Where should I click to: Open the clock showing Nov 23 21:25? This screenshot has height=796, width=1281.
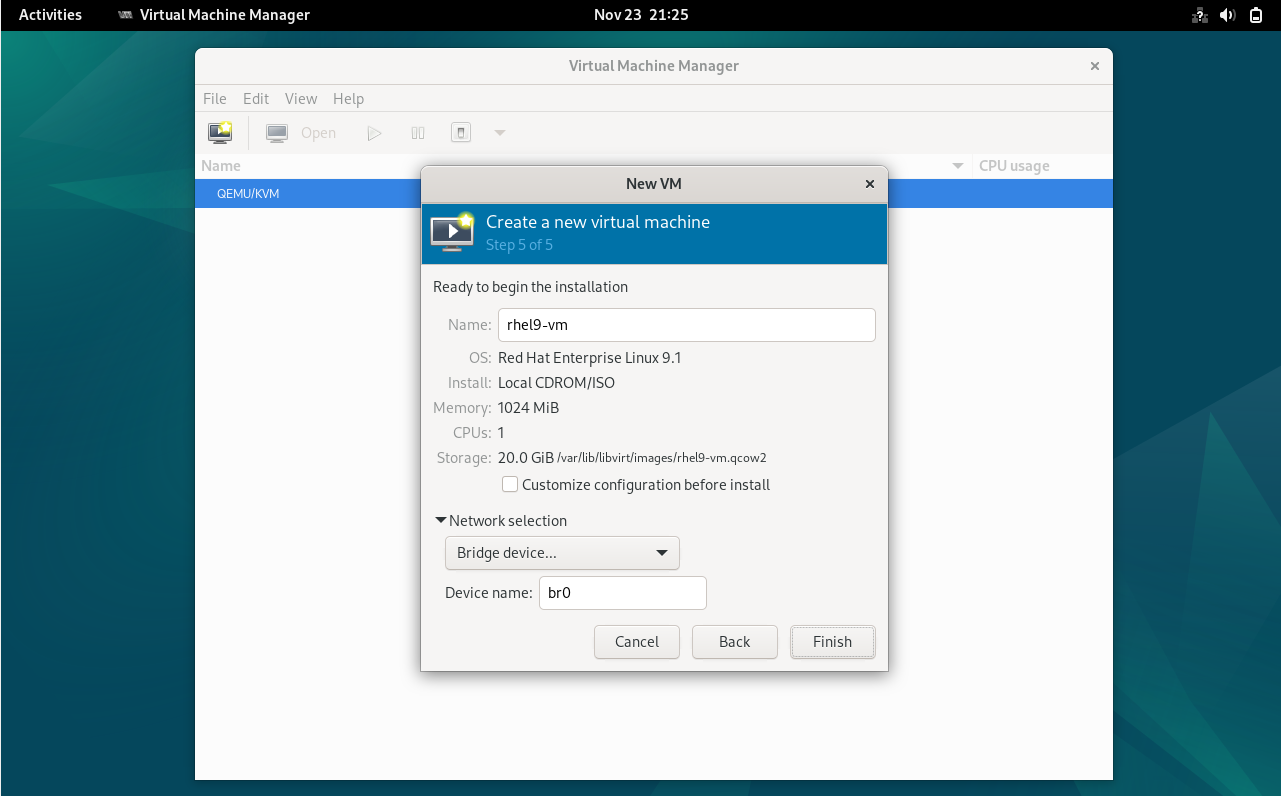pyautogui.click(x=641, y=15)
